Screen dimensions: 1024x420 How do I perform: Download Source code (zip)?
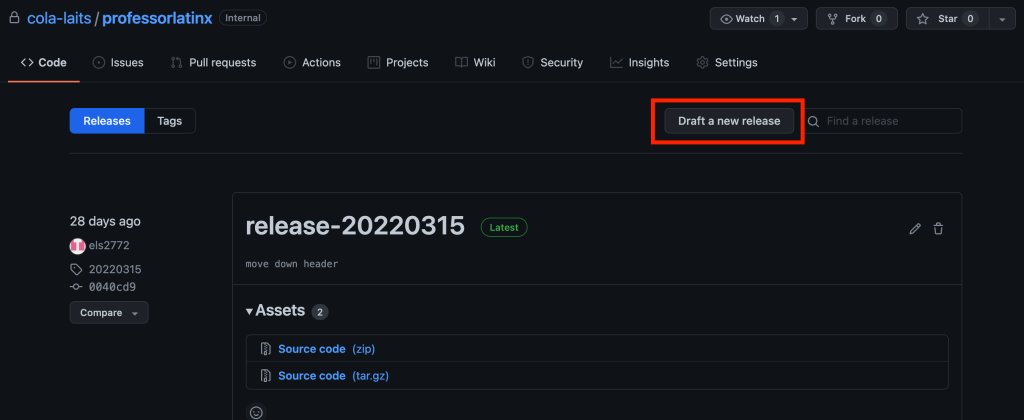327,349
